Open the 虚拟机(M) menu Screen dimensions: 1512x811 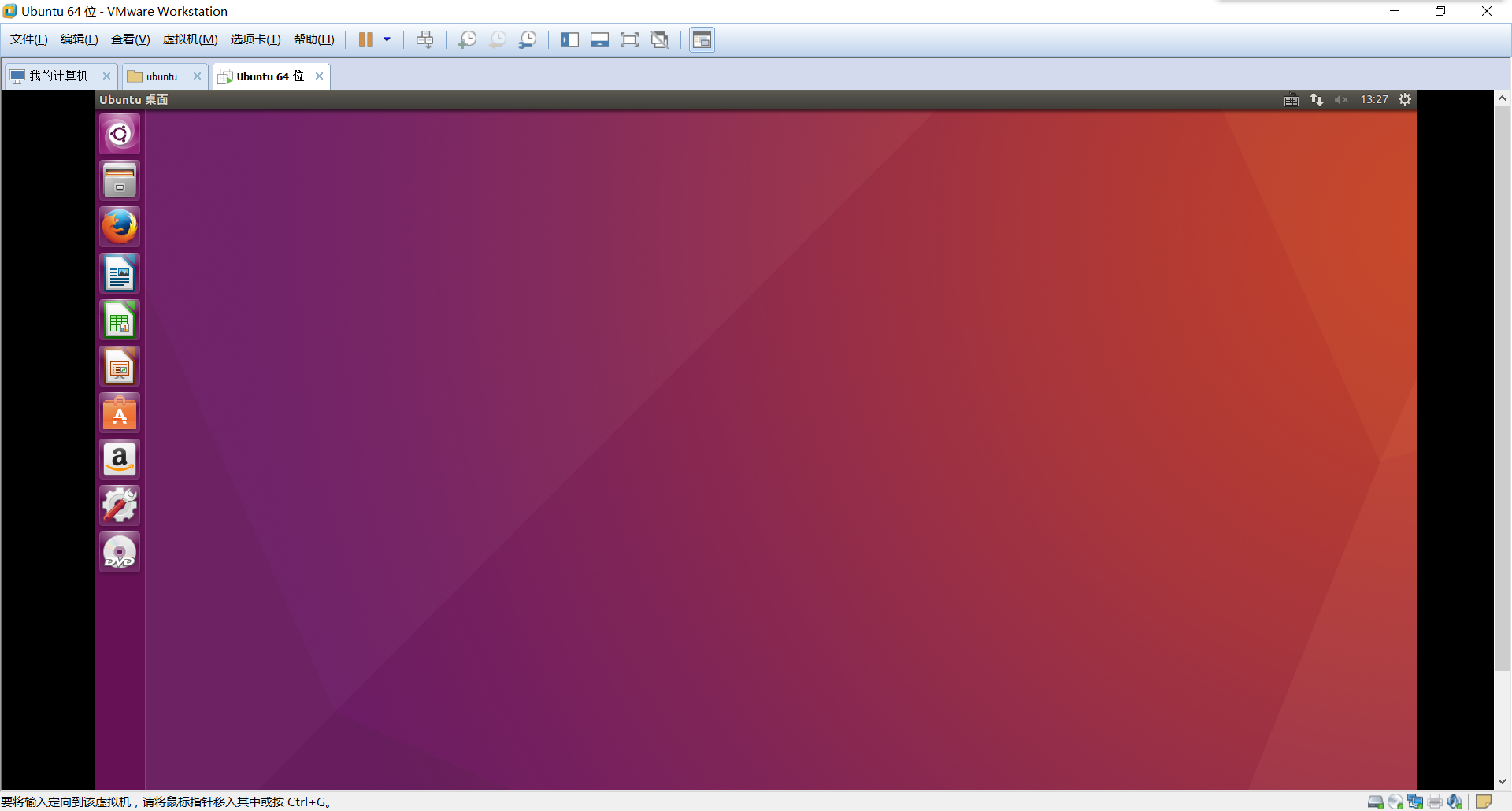click(x=190, y=39)
